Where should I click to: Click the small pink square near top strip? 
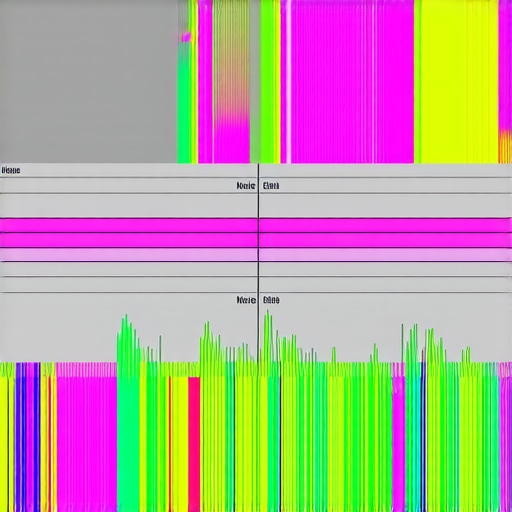click(186, 37)
